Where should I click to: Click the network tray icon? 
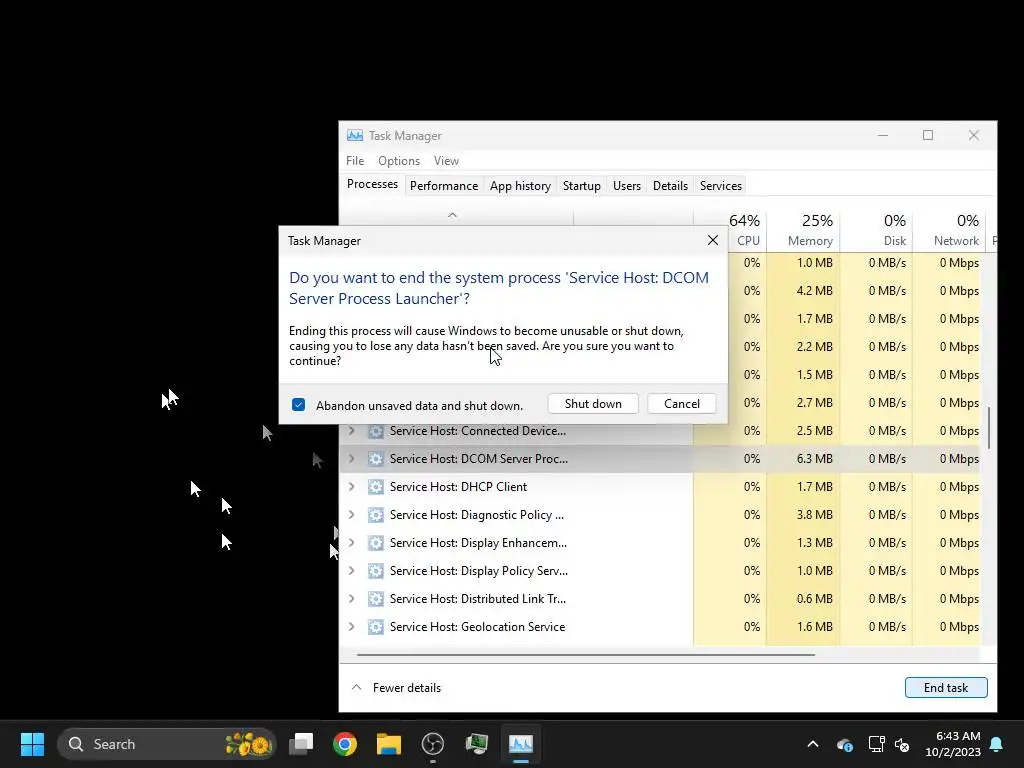click(876, 744)
